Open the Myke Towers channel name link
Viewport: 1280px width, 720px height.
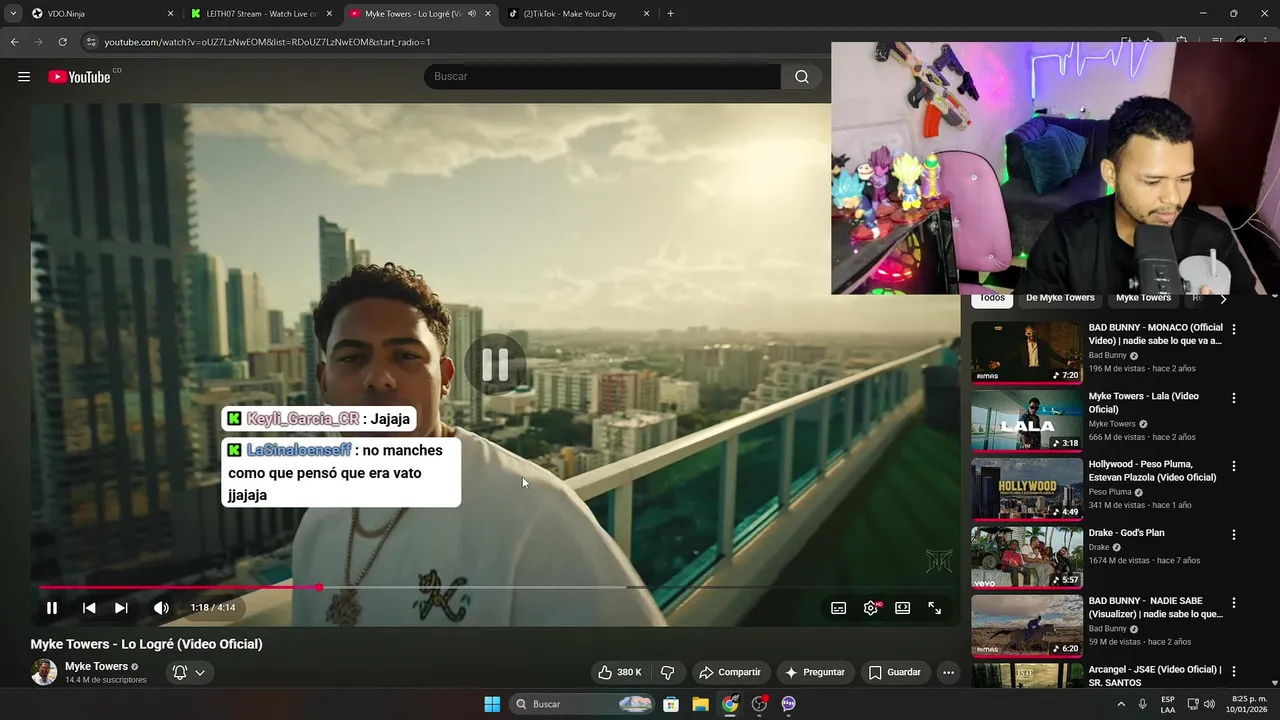96,666
